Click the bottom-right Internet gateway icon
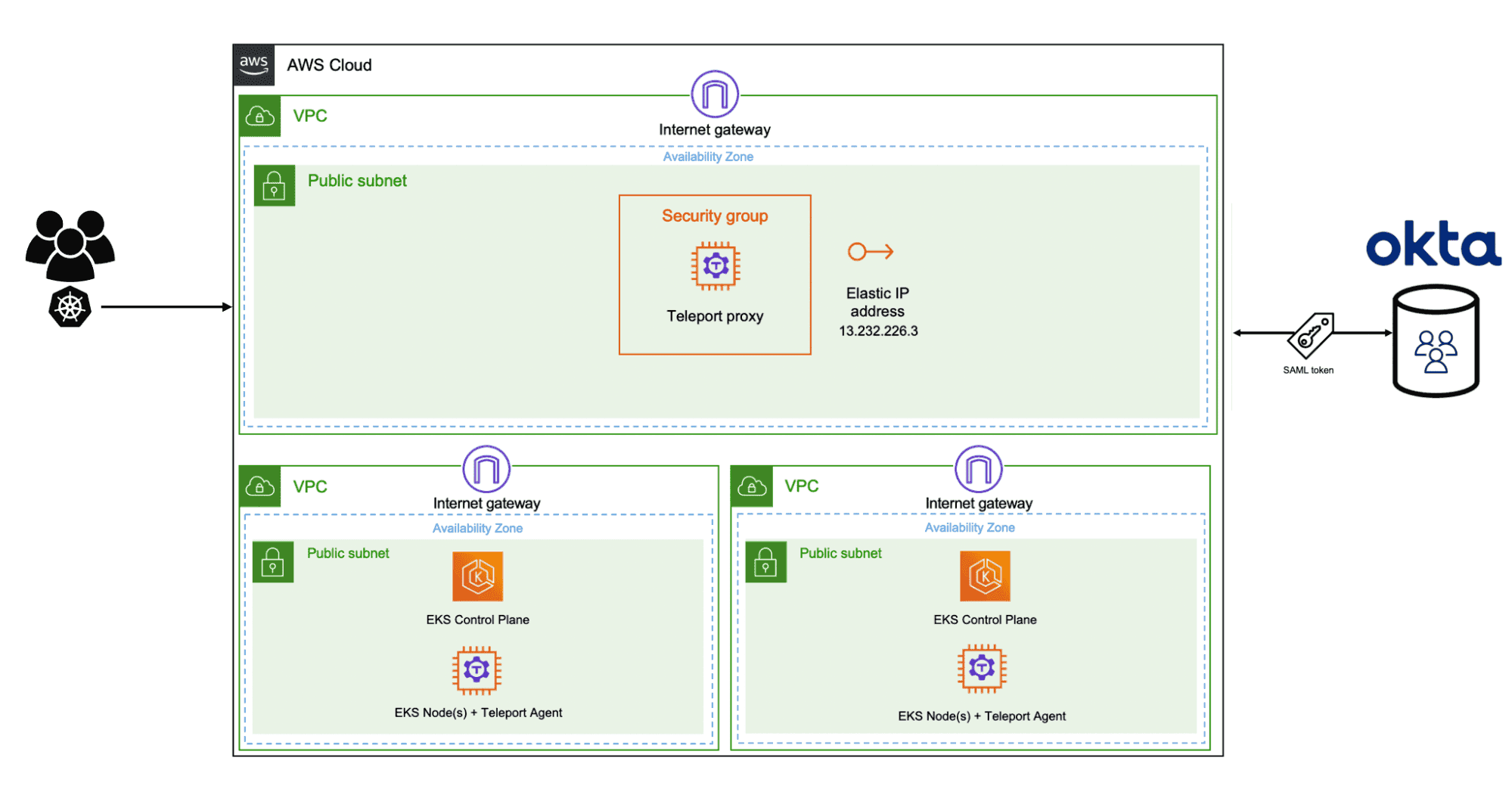 point(979,469)
